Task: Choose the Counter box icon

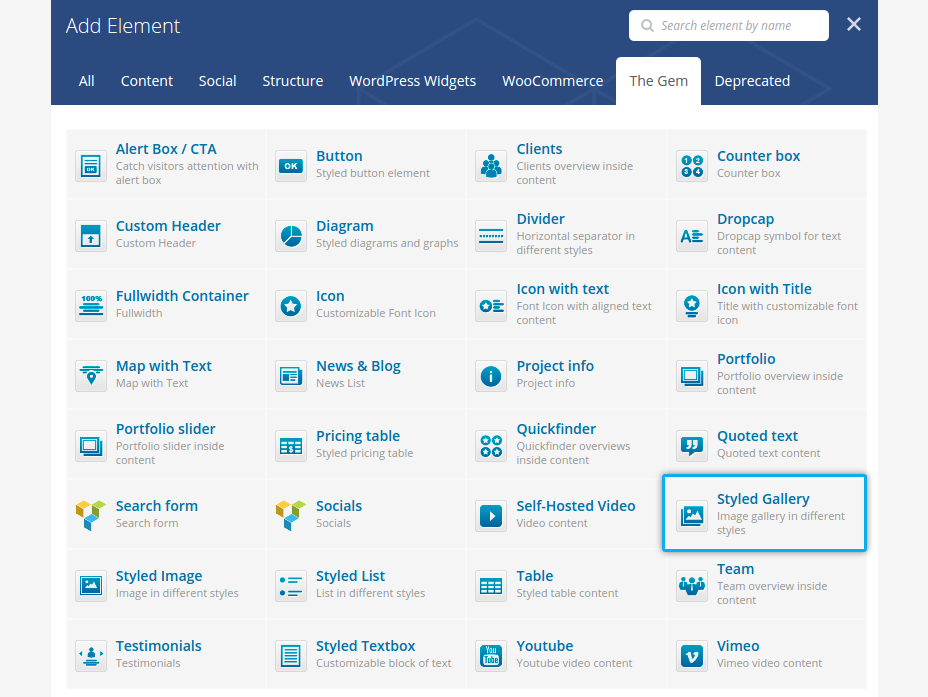Action: (692, 165)
